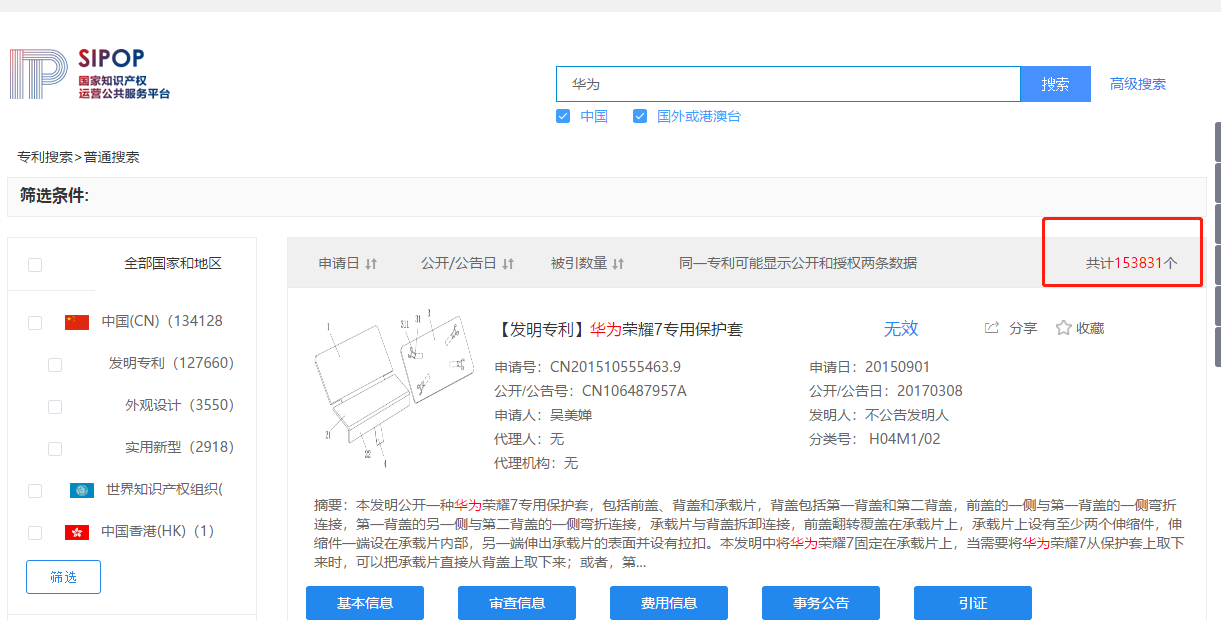Click publication date value 20170308
Screen dimensions: 1221x621
pyautogui.click(x=929, y=391)
